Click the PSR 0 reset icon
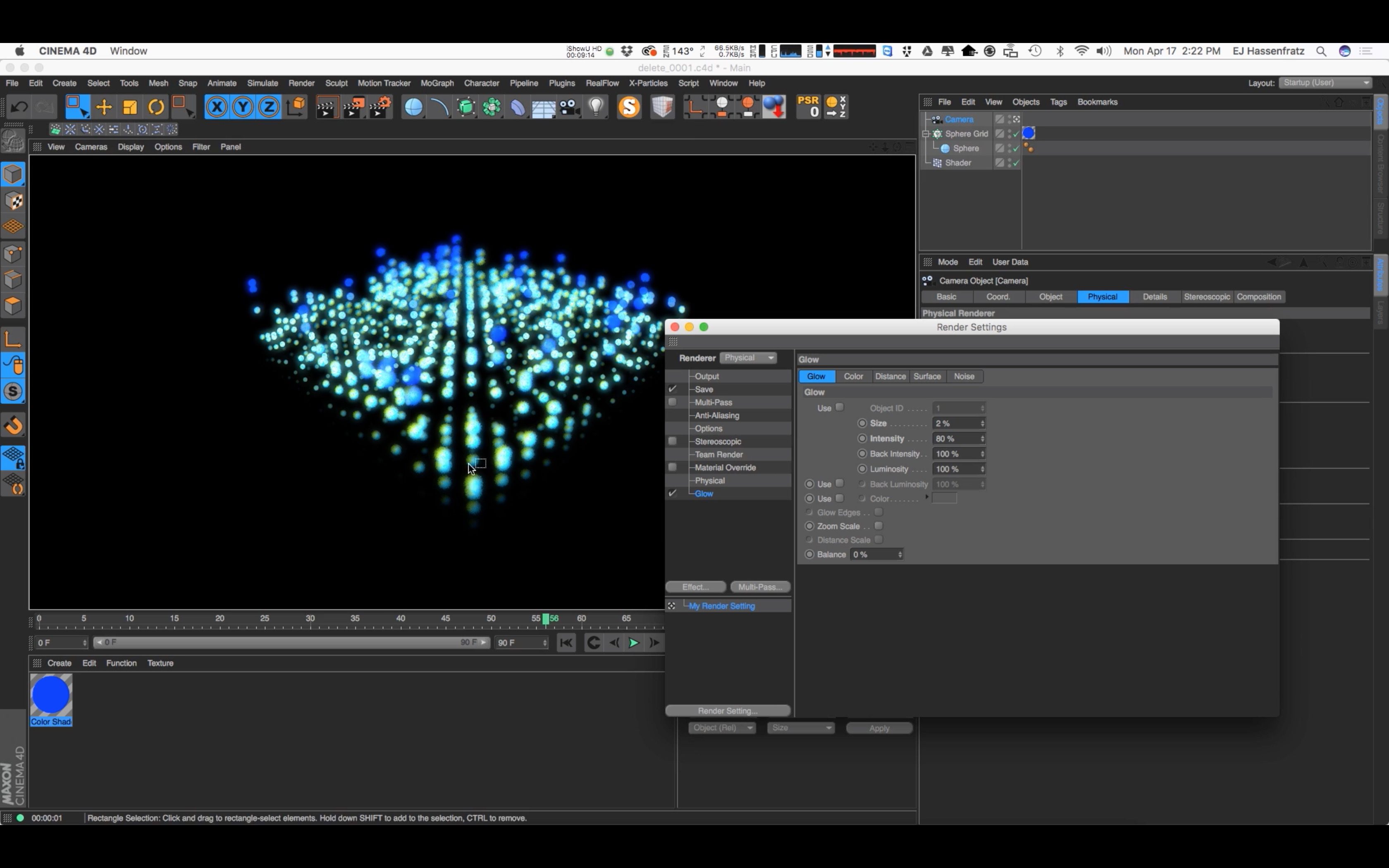This screenshot has height=868, width=1389. click(808, 107)
